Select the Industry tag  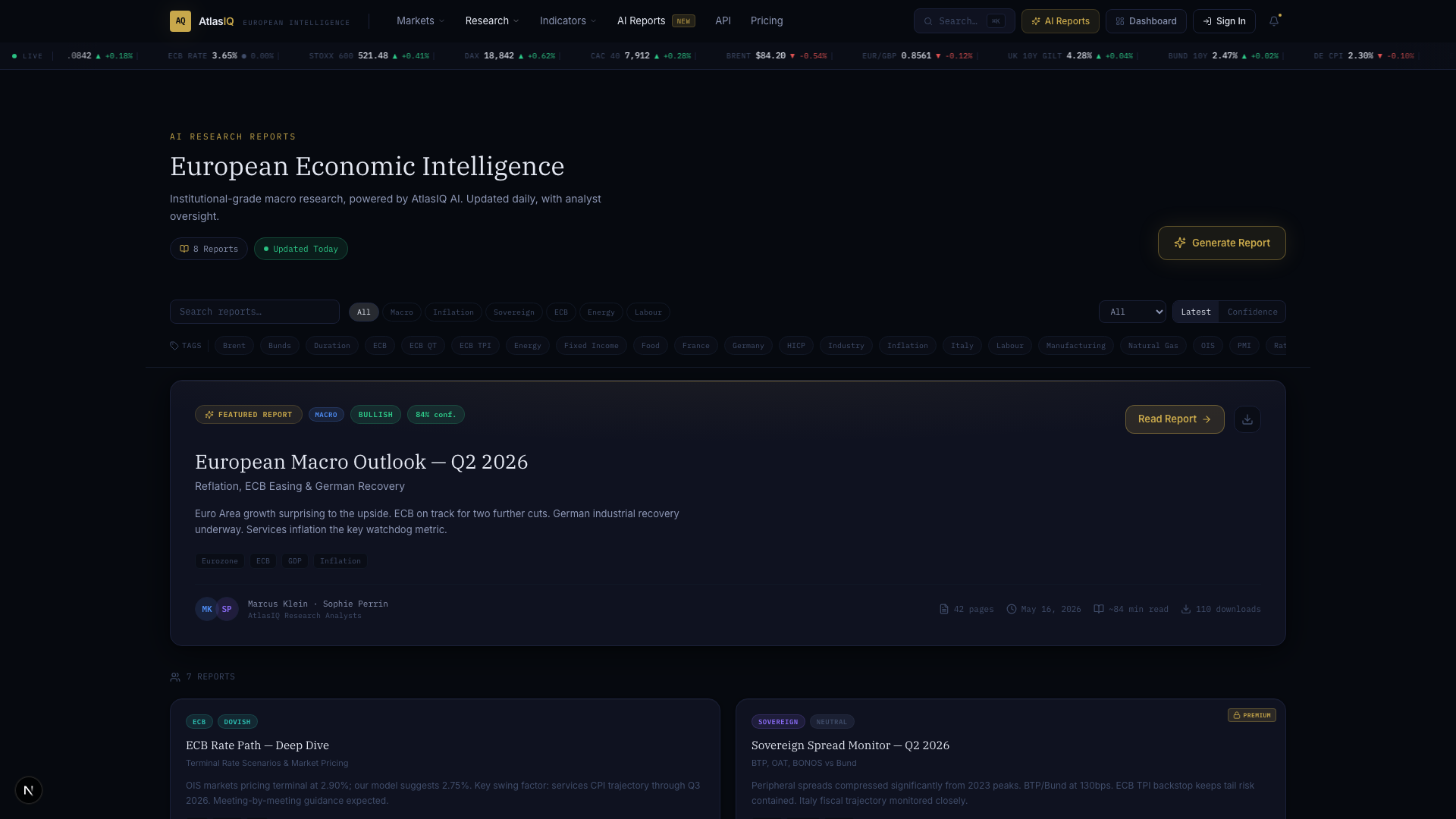846,346
